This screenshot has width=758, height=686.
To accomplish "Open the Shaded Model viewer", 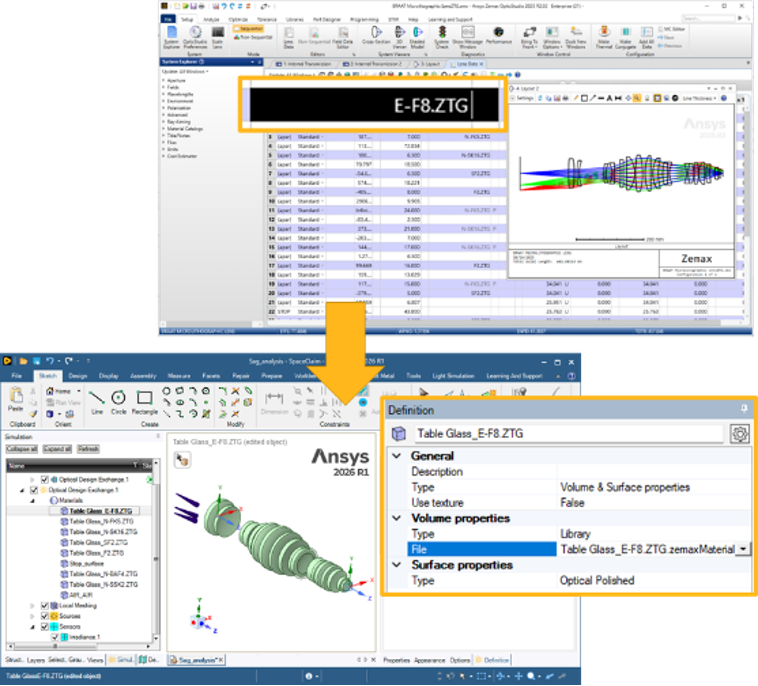I will point(417,37).
